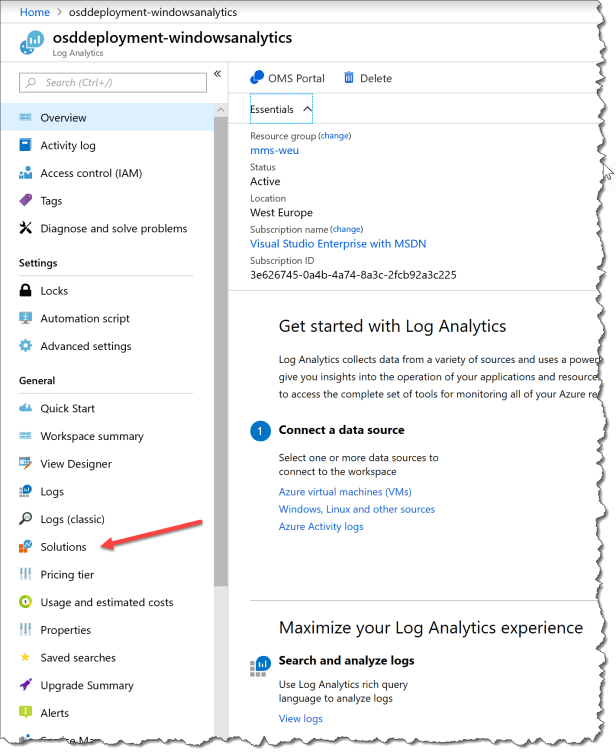Click the Active status value
Image resolution: width=616 pixels, height=755 pixels.
click(x=265, y=182)
